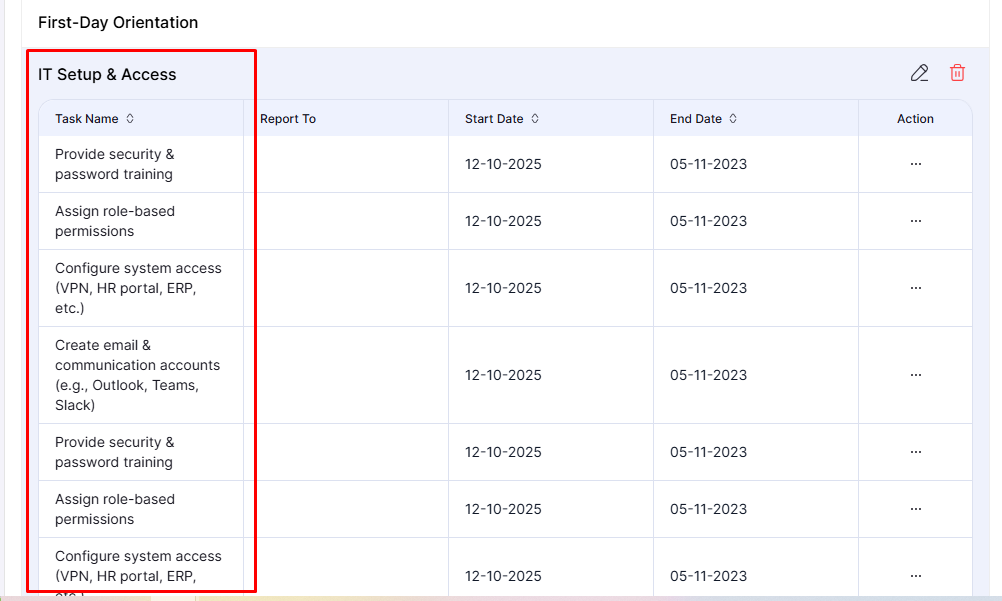Open action ellipsis for second Assign role-based permissions row
The width and height of the screenshot is (1002, 601).
[x=915, y=509]
